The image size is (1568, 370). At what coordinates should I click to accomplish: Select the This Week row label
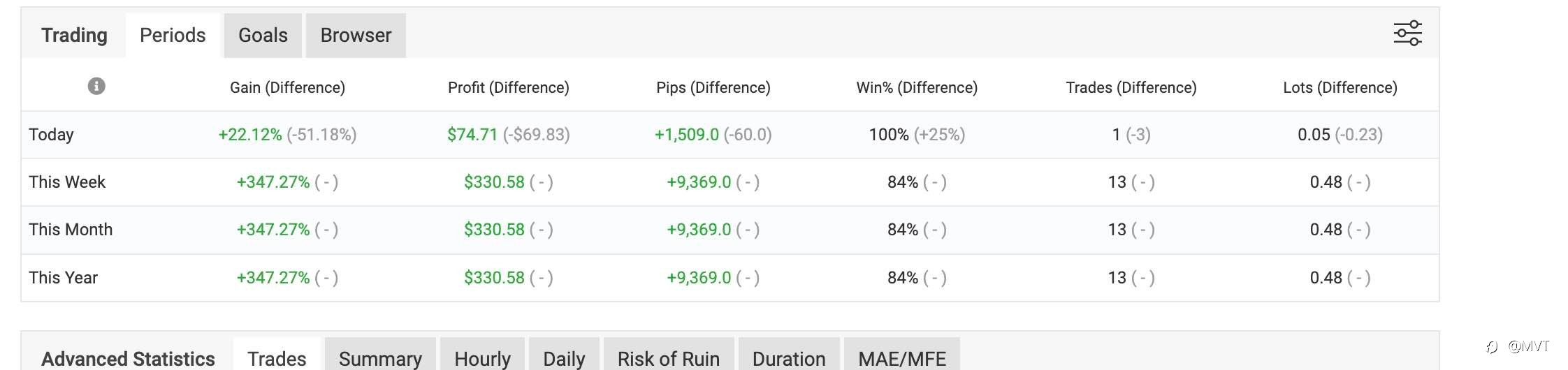(67, 182)
